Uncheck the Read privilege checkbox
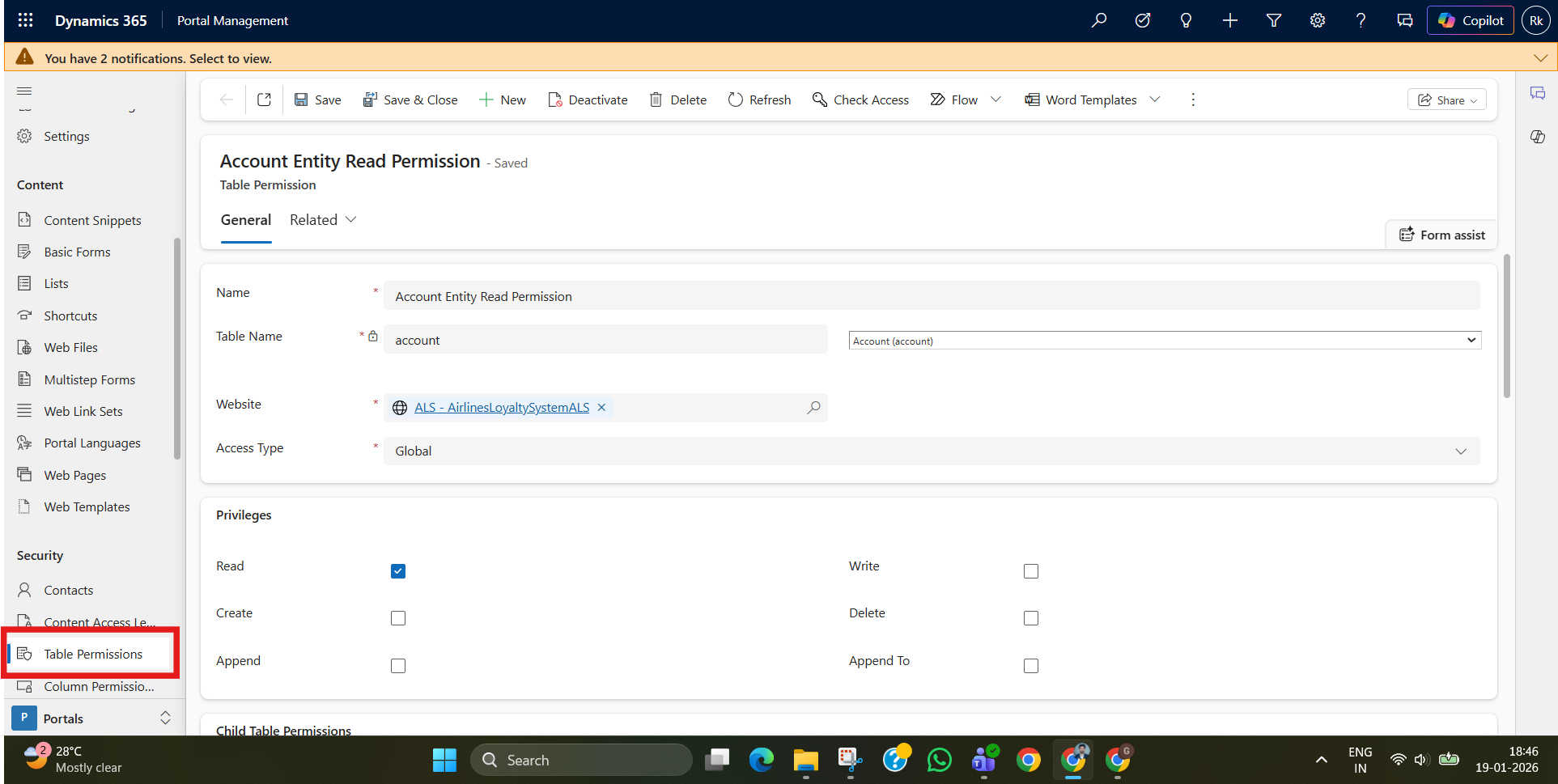 coord(398,571)
